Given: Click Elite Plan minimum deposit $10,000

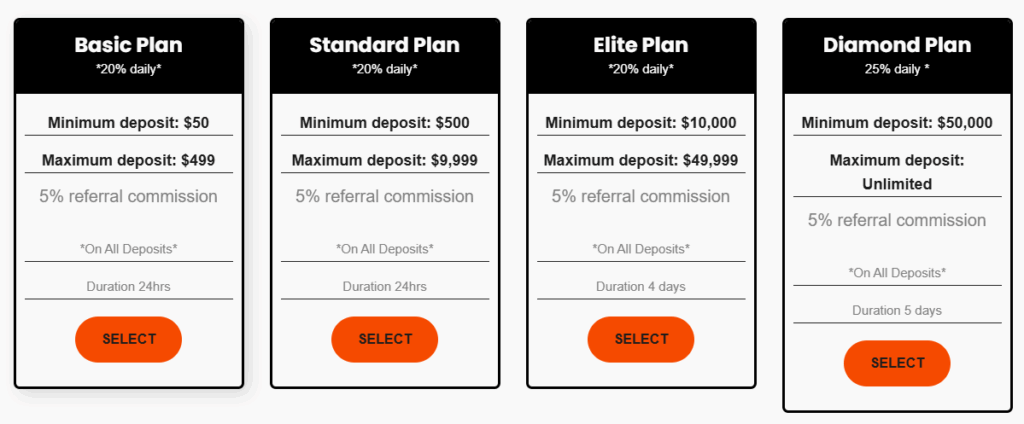Looking at the screenshot, I should pyautogui.click(x=641, y=123).
